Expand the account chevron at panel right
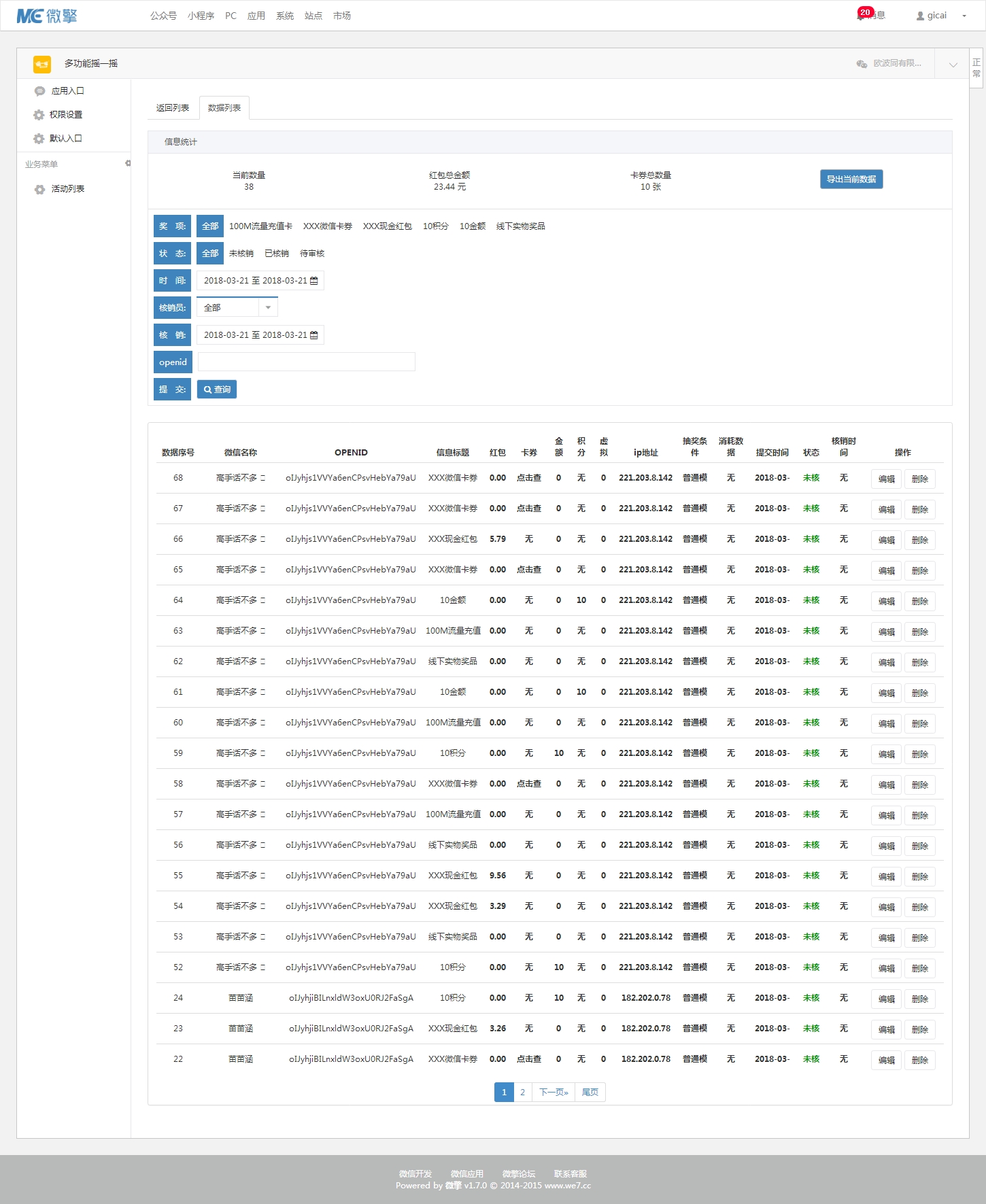Image resolution: width=986 pixels, height=1204 pixels. [x=953, y=65]
